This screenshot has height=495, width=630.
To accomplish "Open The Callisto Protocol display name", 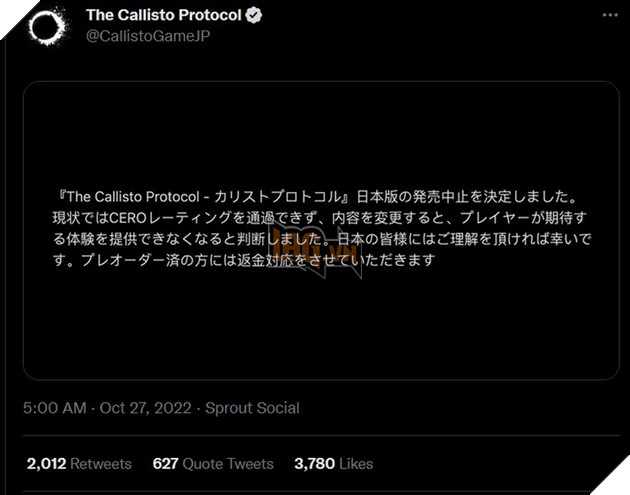I will pos(164,15).
